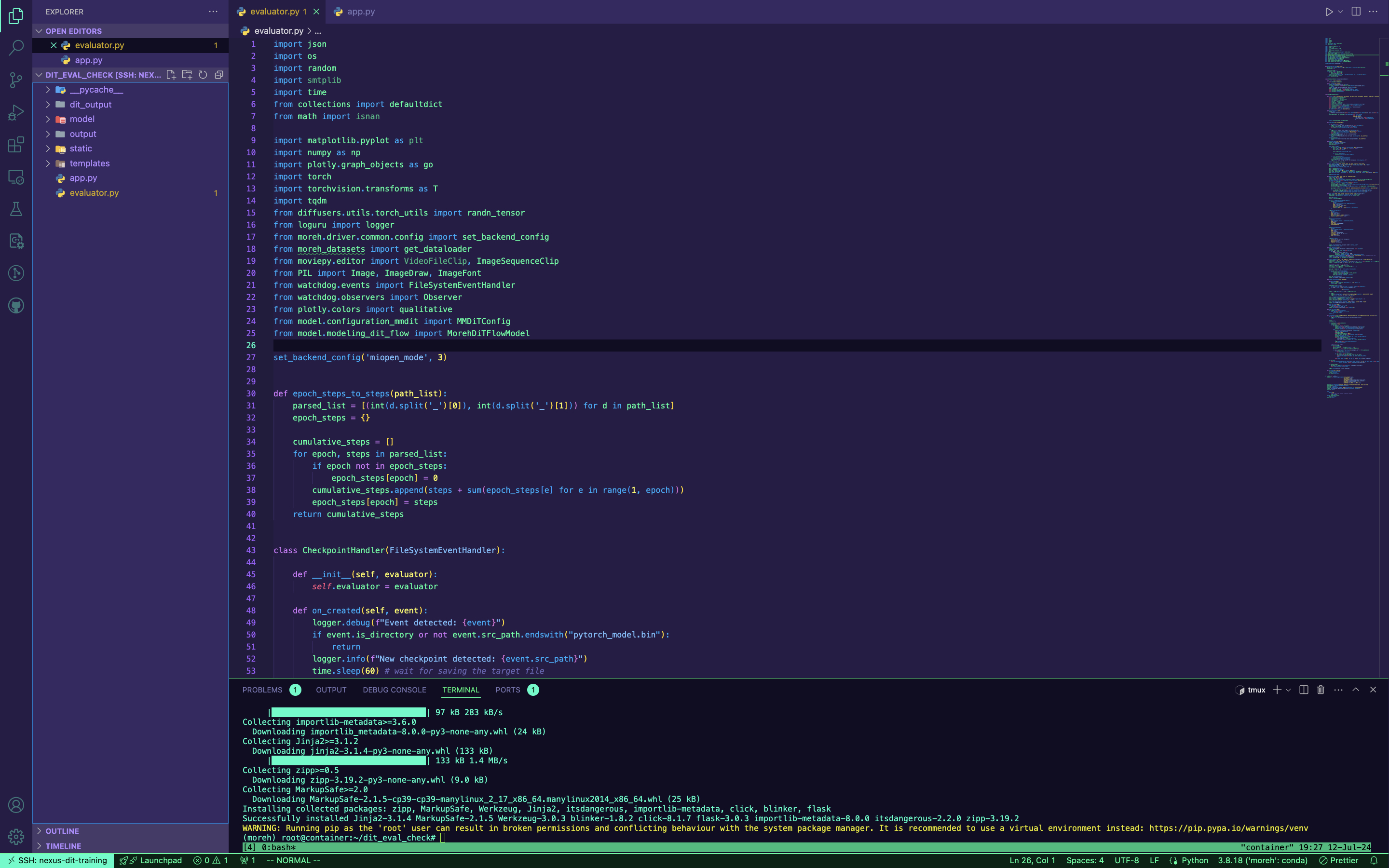Switch to the PROBLEMS panel tab
The image size is (1389, 868).
pyautogui.click(x=262, y=690)
